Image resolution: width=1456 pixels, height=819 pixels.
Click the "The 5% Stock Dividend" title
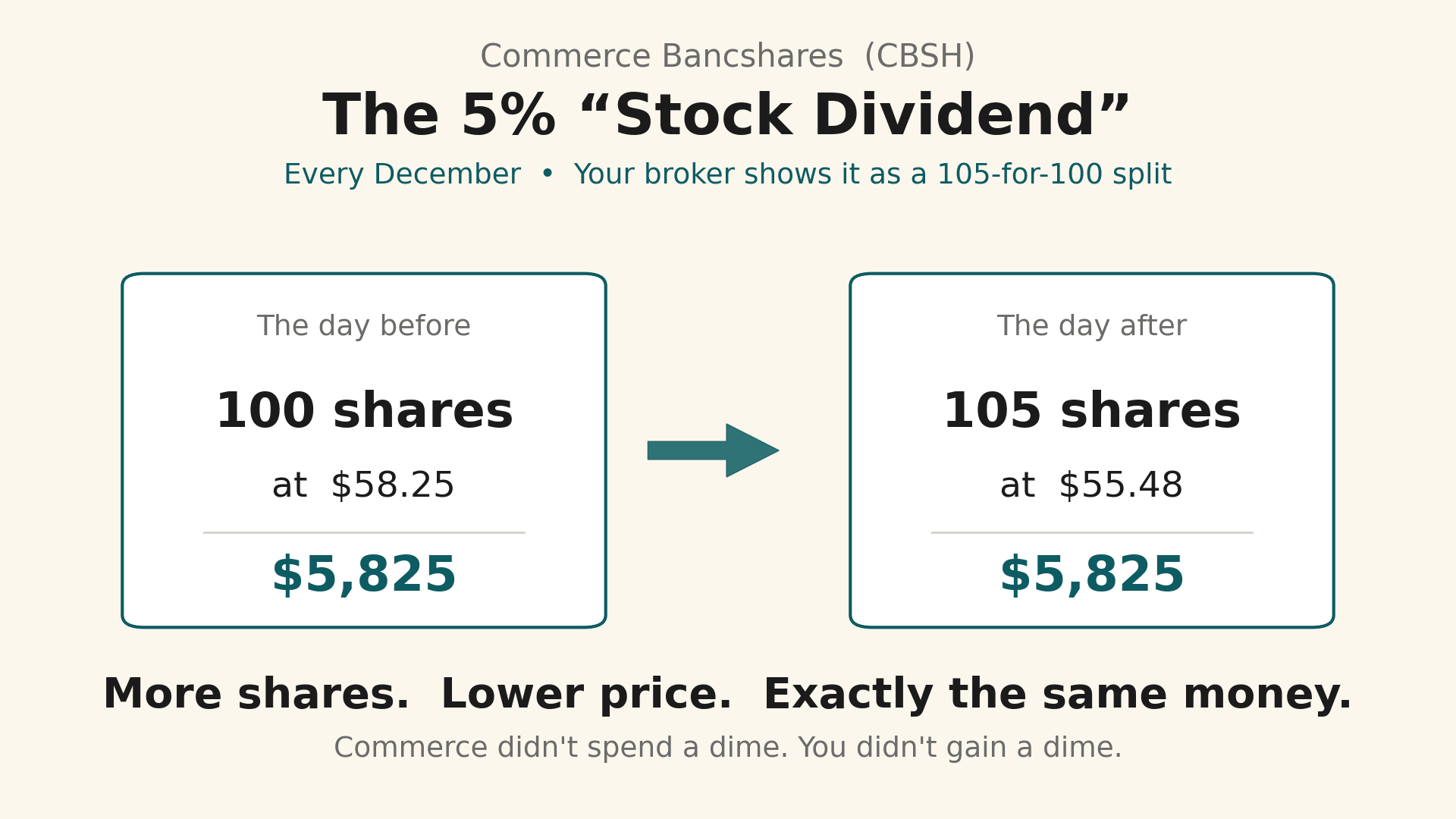pos(726,115)
